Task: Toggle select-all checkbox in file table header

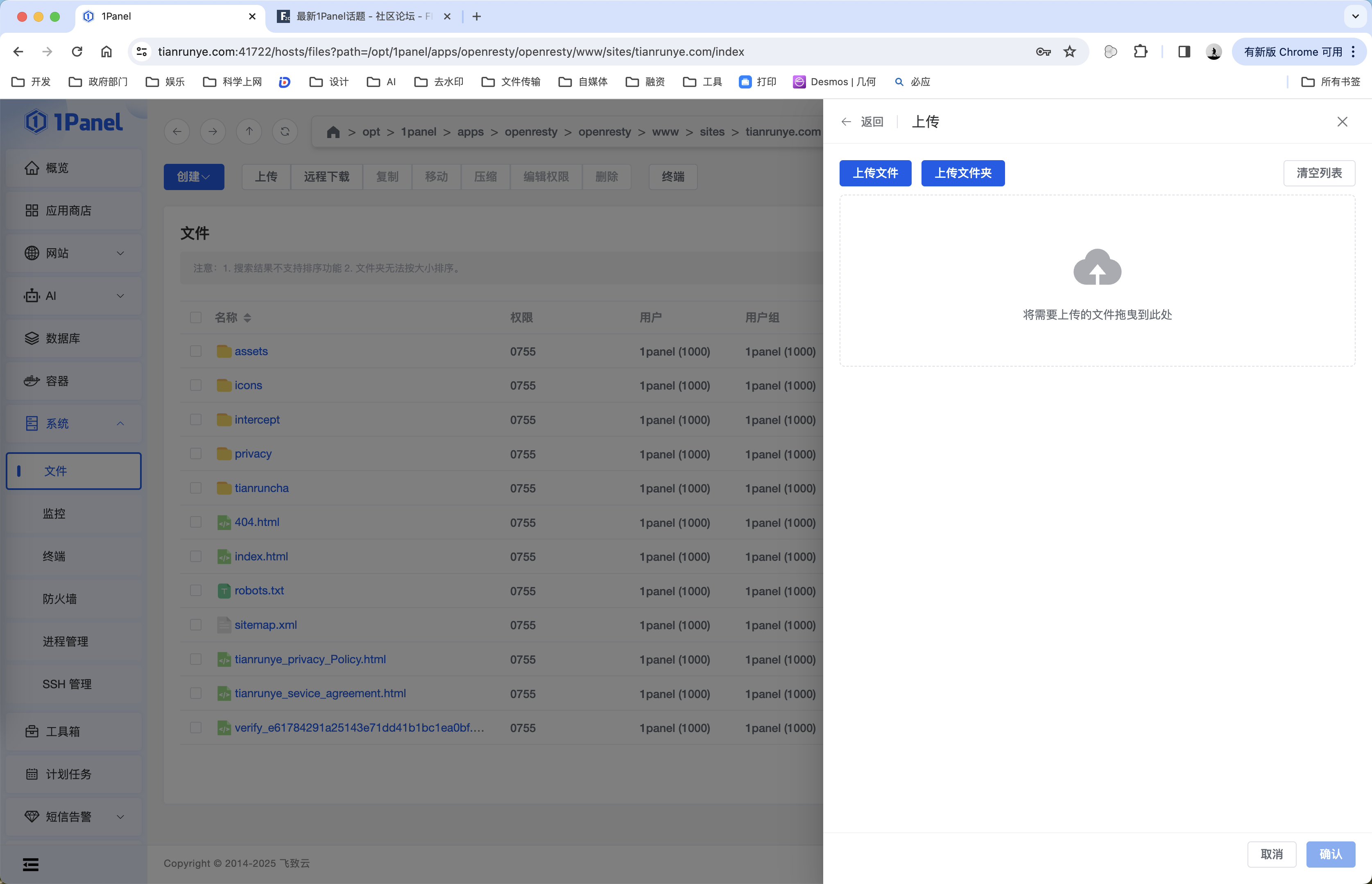Action: coord(196,317)
